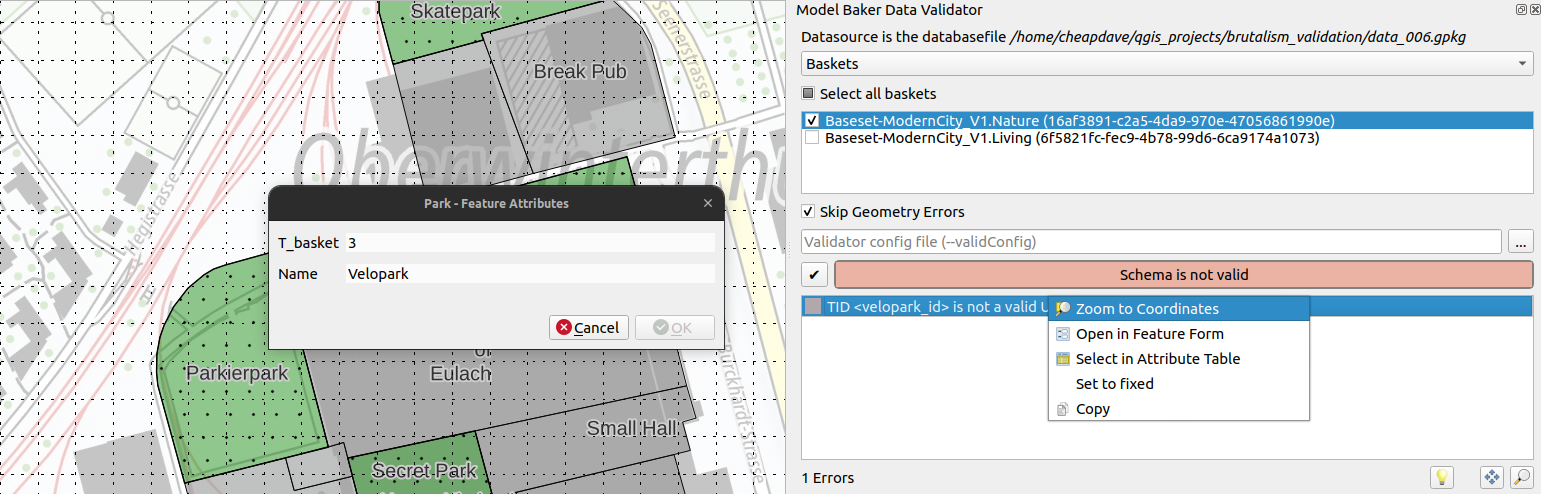
Task: Click the pan to feature icon
Action: pos(1492,478)
